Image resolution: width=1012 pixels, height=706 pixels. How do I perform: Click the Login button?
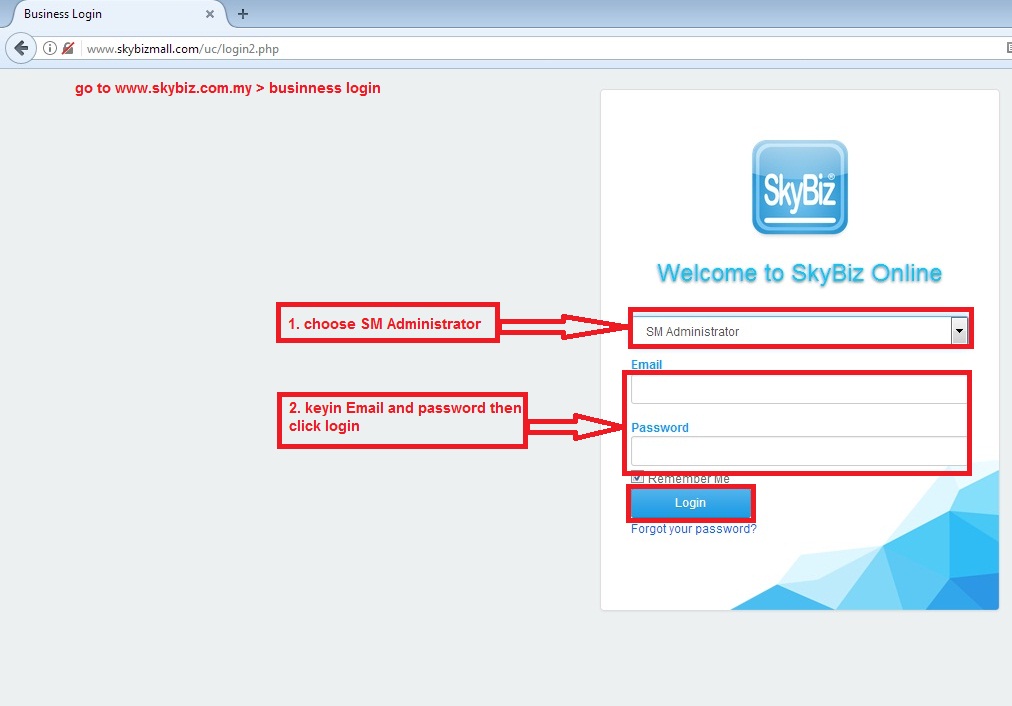point(690,503)
